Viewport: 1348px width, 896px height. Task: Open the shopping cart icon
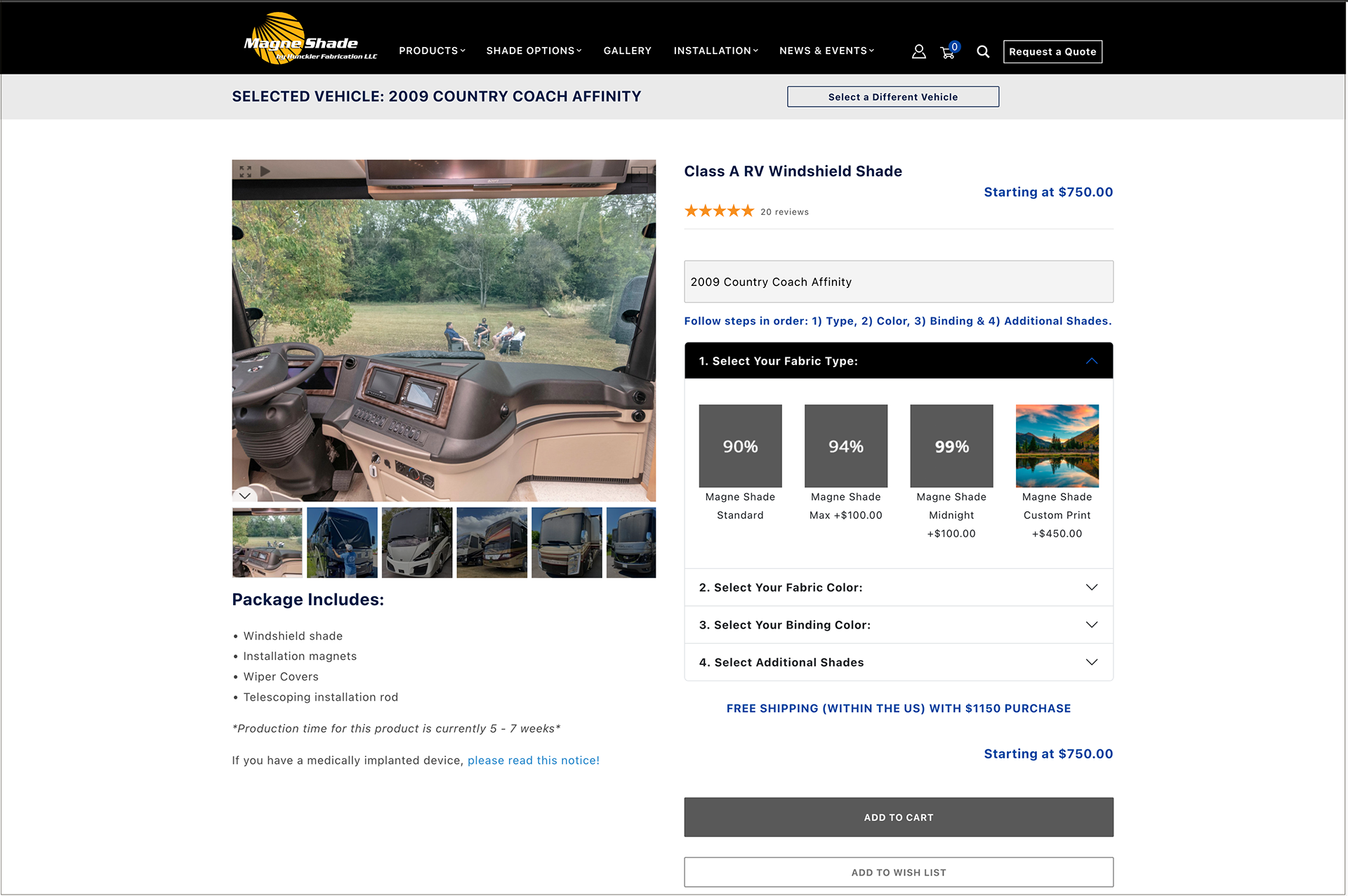pos(949,51)
